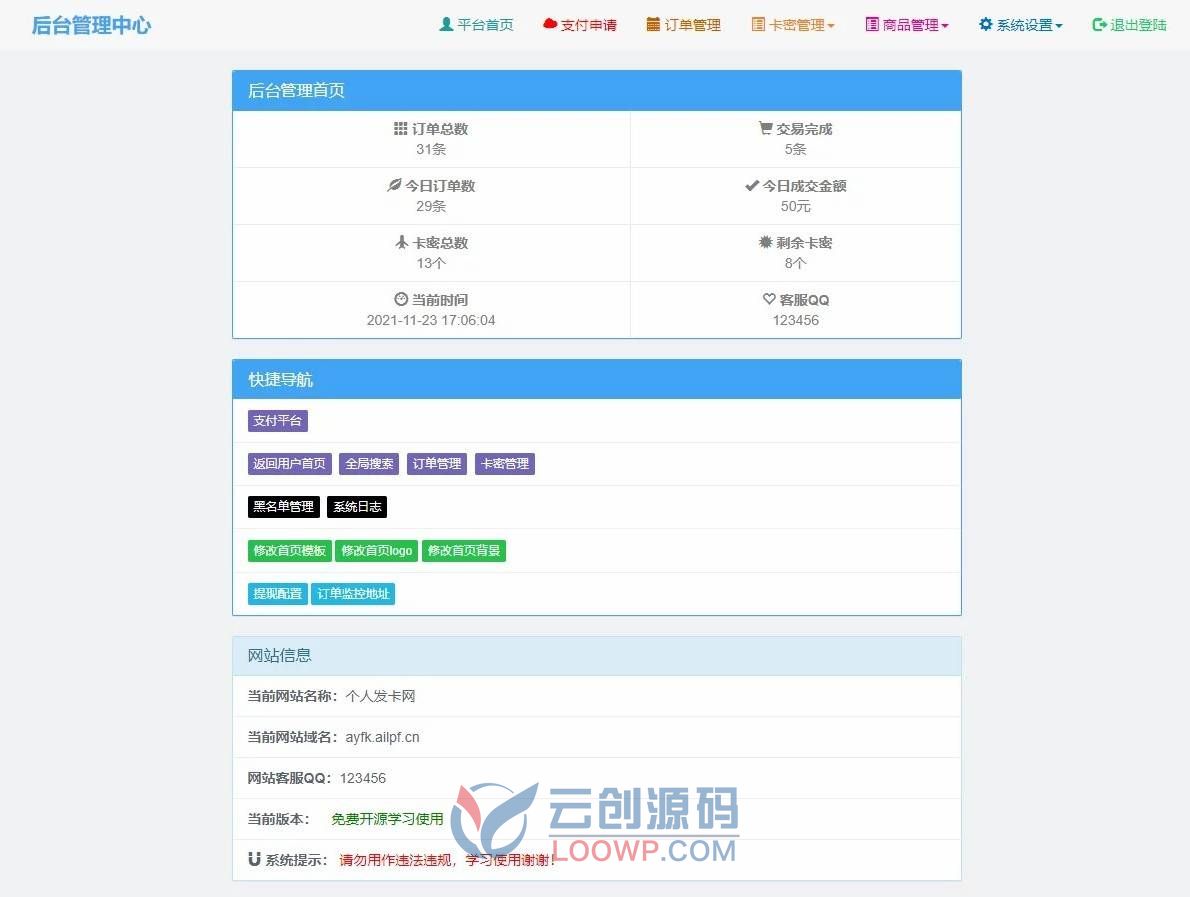Open the 系统日志 shortcut
This screenshot has width=1190, height=897.
(357, 507)
